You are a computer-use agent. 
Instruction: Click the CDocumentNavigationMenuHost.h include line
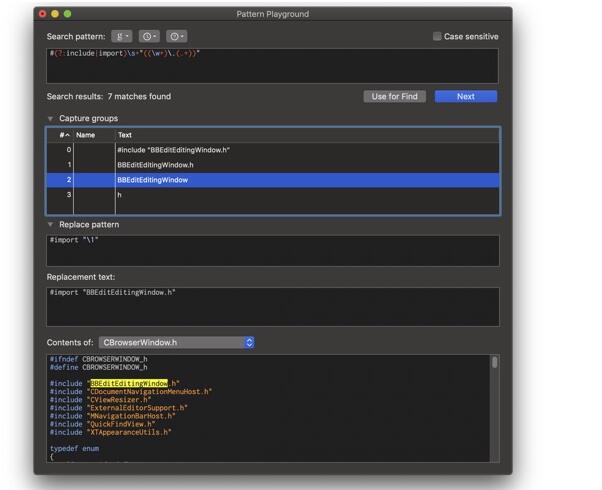point(131,392)
